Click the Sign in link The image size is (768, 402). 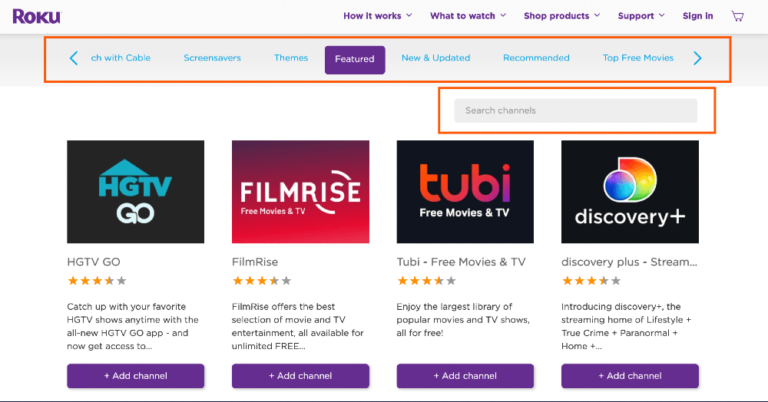point(697,16)
